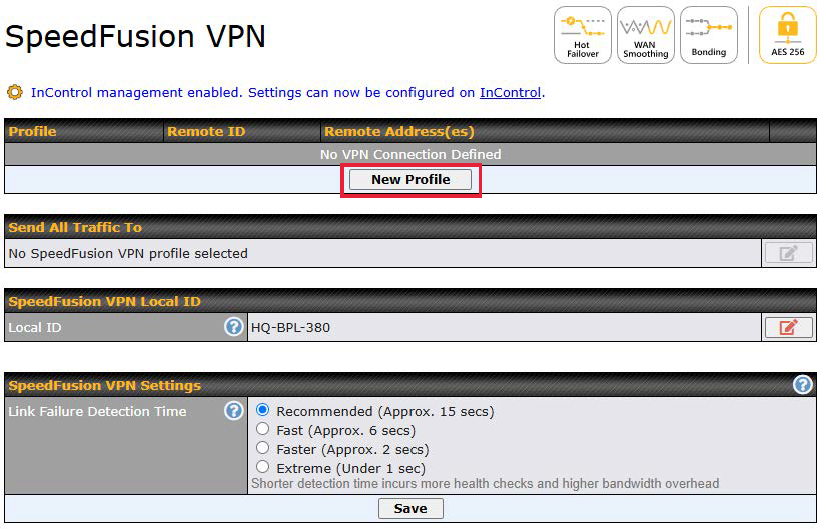Open help for SpeedFusion VPN Settings
826x530 pixels.
pyautogui.click(x=802, y=385)
